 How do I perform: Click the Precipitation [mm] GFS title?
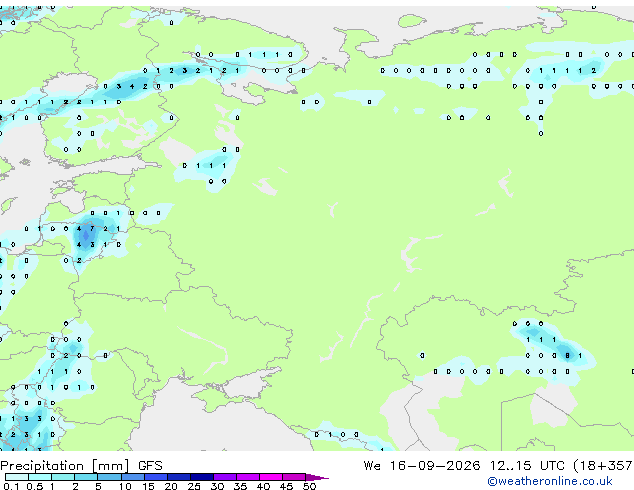point(81,466)
